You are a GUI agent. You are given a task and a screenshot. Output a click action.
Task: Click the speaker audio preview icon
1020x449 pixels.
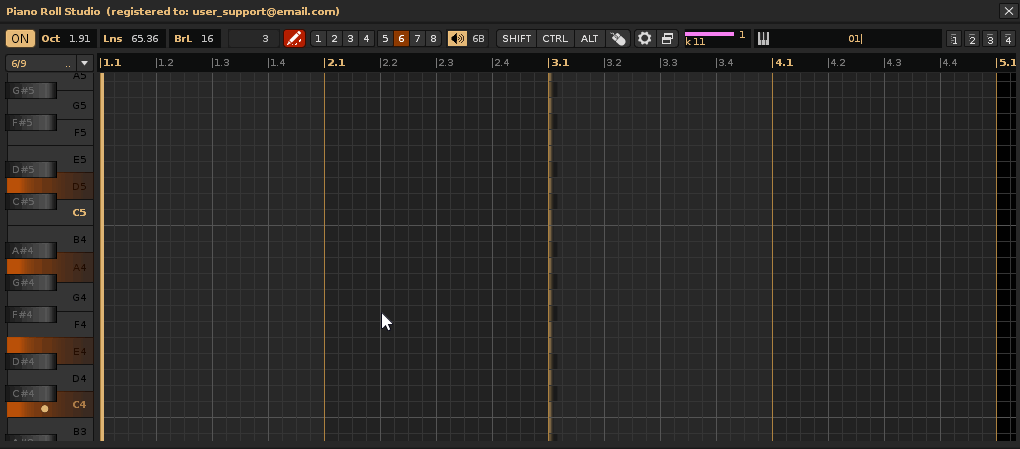tap(457, 39)
